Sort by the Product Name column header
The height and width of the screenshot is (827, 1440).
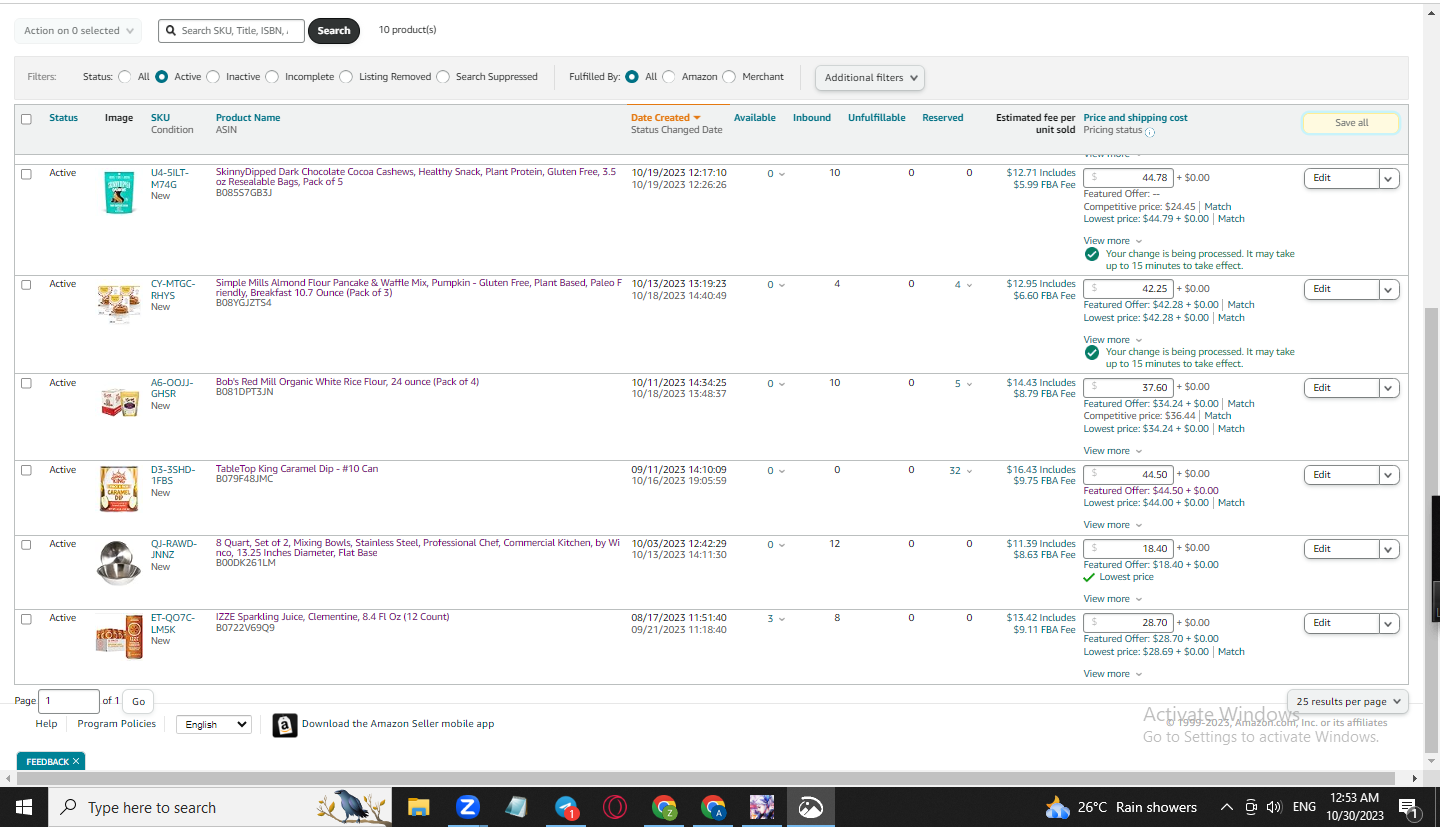tap(248, 118)
